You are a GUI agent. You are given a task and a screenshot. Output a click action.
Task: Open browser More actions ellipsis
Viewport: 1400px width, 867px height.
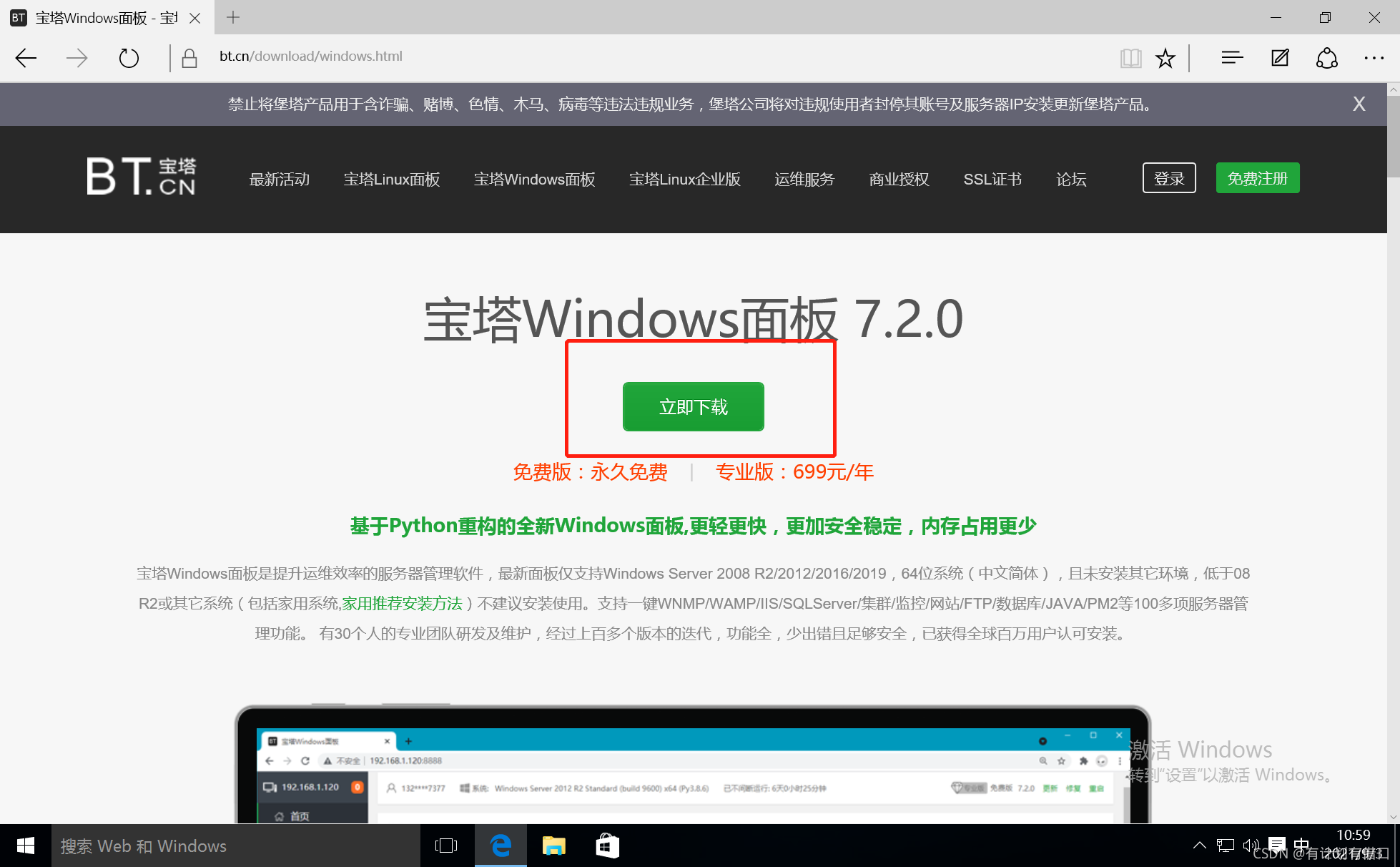[x=1374, y=58]
